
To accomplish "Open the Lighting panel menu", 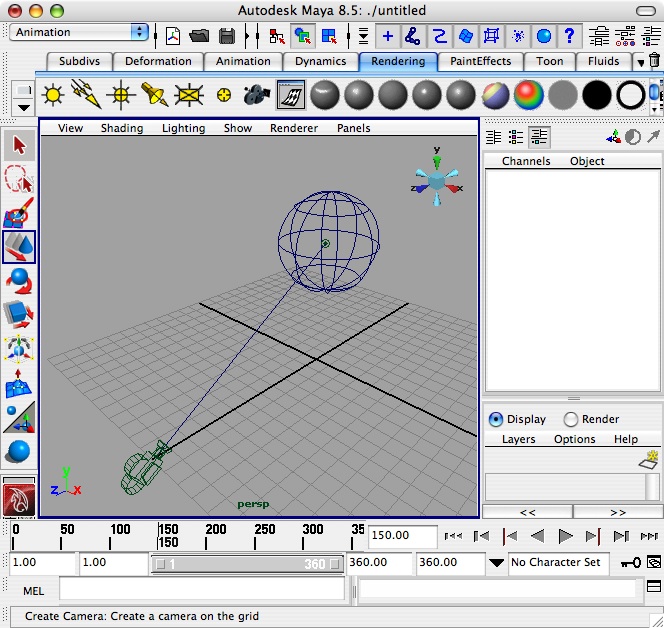I will coord(182,128).
